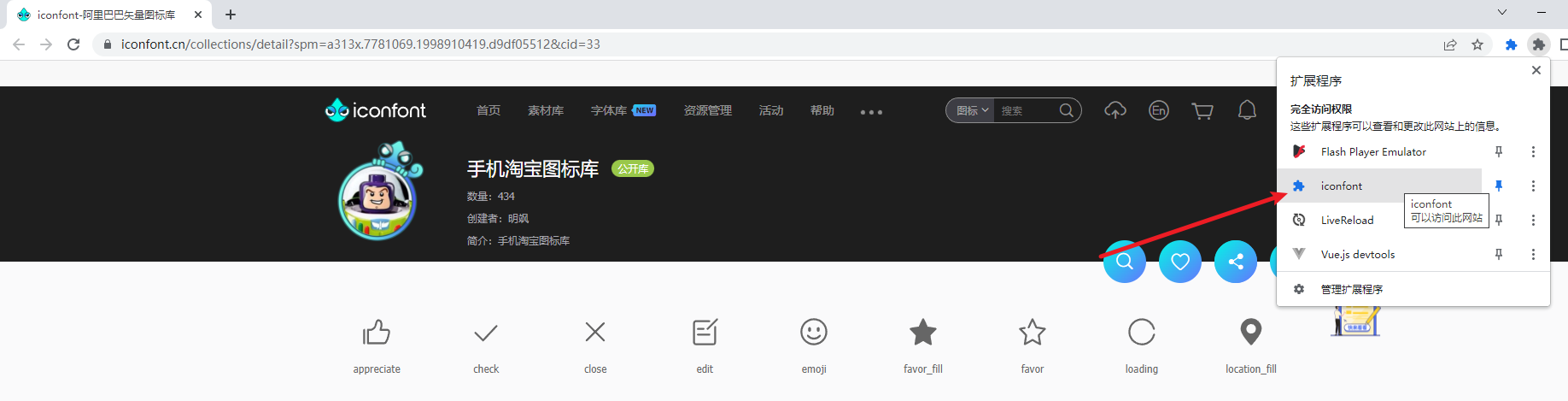This screenshot has width=1568, height=401.
Task: Click the upload cloud icon in header
Action: [x=1115, y=110]
